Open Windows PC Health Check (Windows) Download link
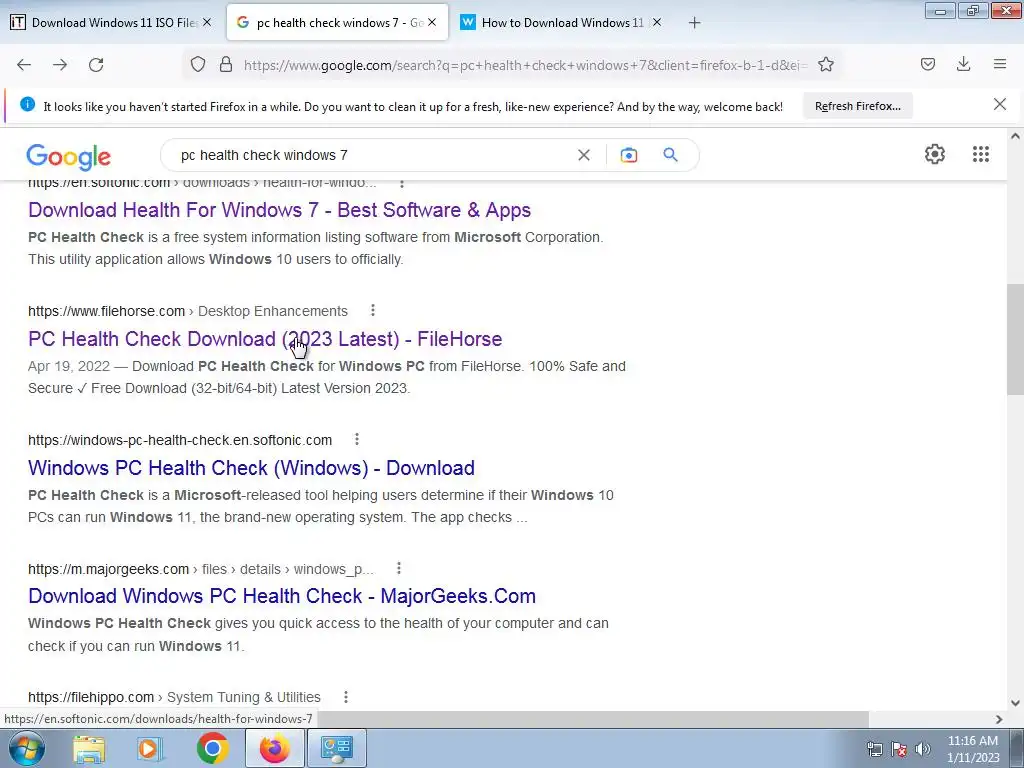 point(251,468)
